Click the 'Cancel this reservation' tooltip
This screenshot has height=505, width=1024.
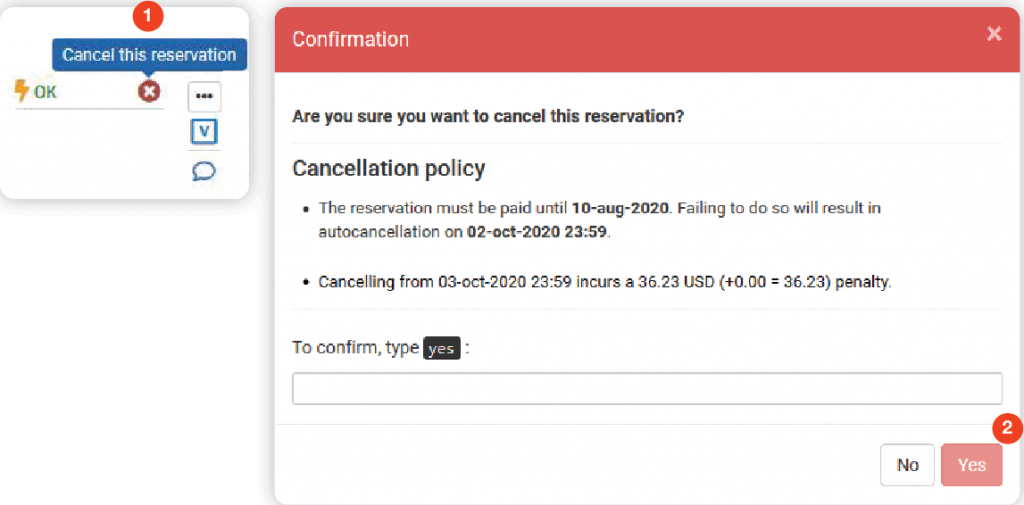click(x=149, y=54)
